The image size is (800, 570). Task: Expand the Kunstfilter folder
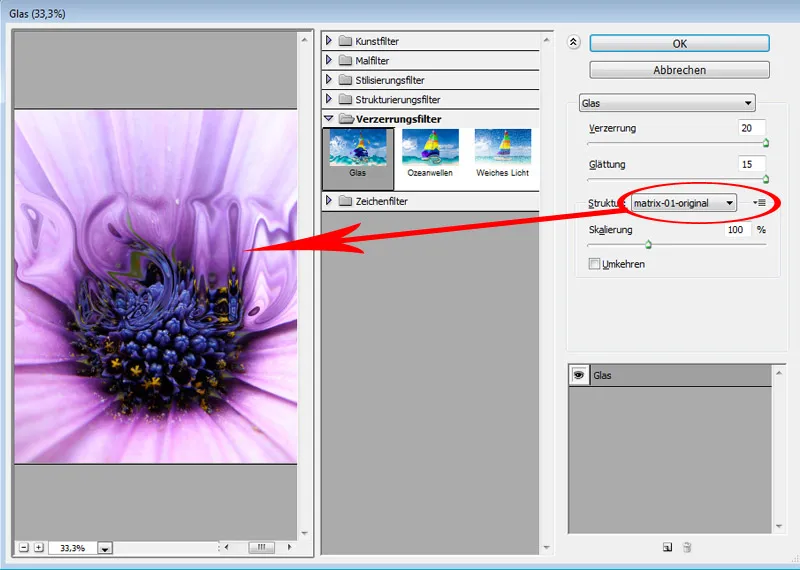tap(329, 40)
